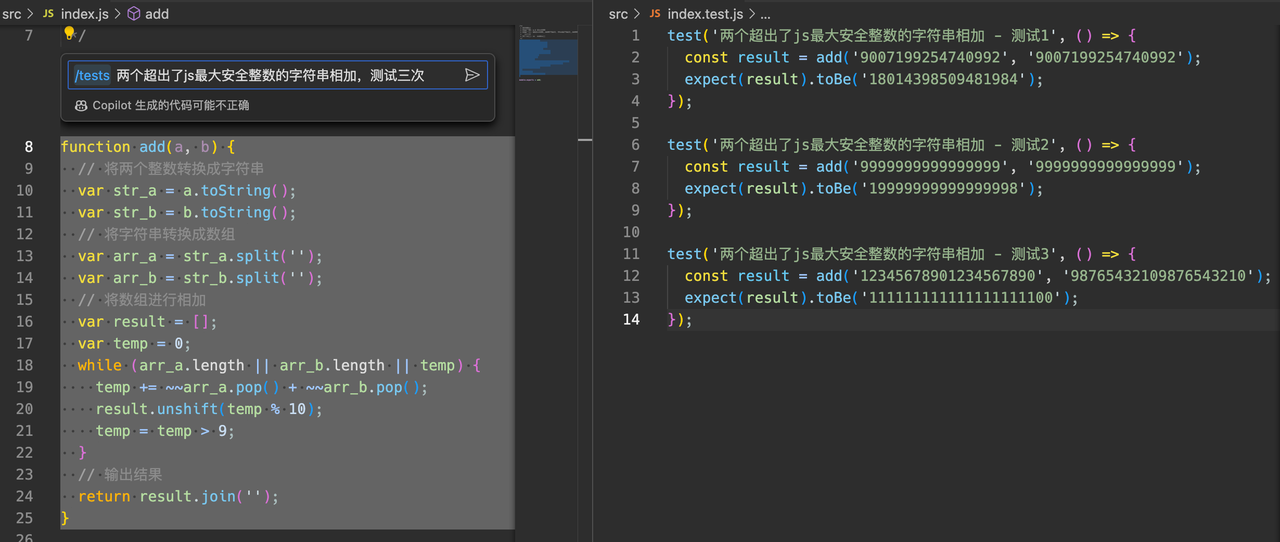Click the test title line ending '测试1'
This screenshot has width=1280, height=542.
click(902, 35)
